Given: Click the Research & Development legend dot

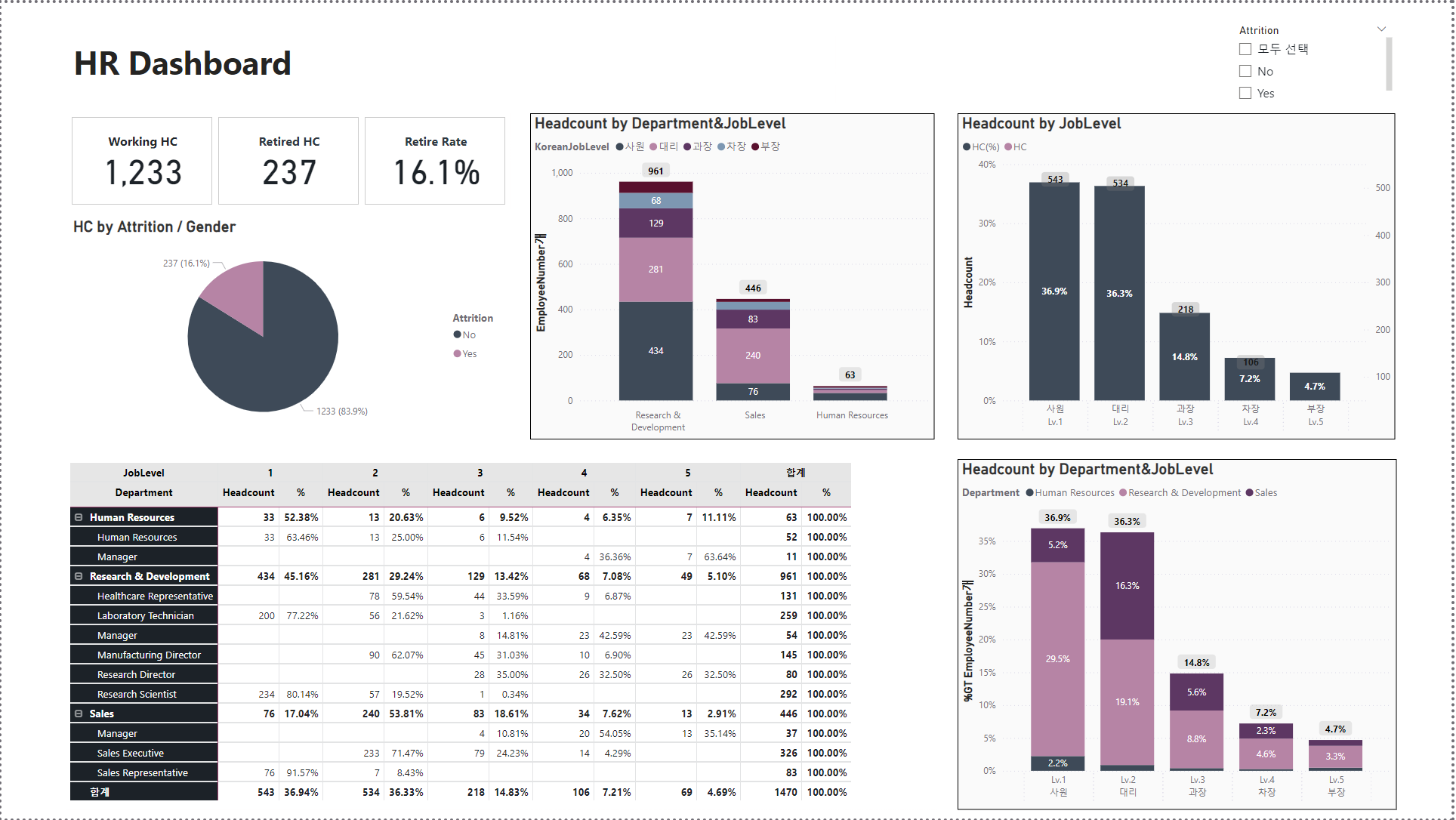Looking at the screenshot, I should point(1123,493).
